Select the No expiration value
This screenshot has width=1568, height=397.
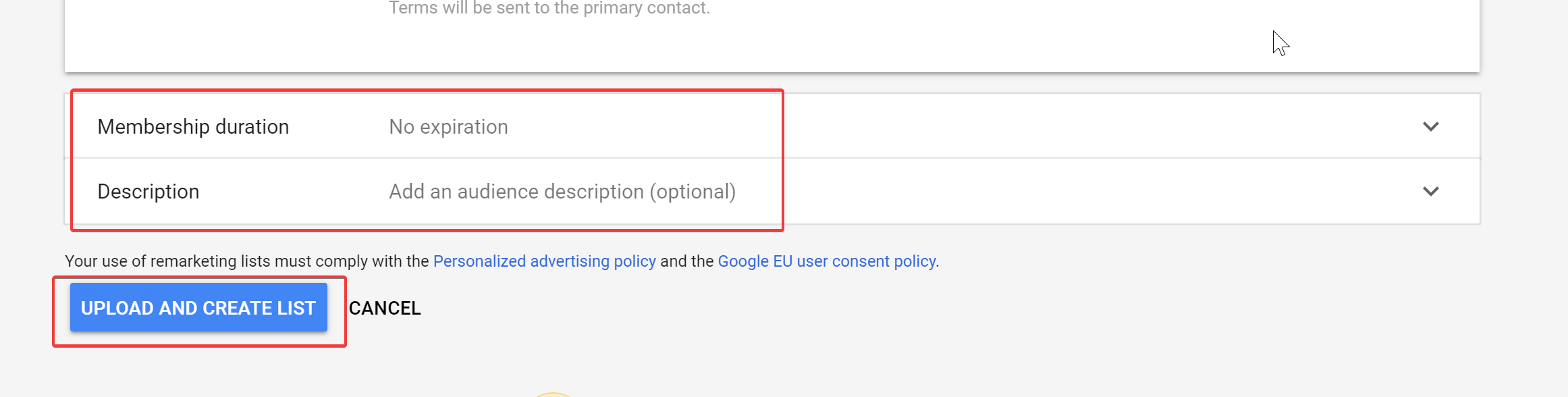[x=449, y=126]
